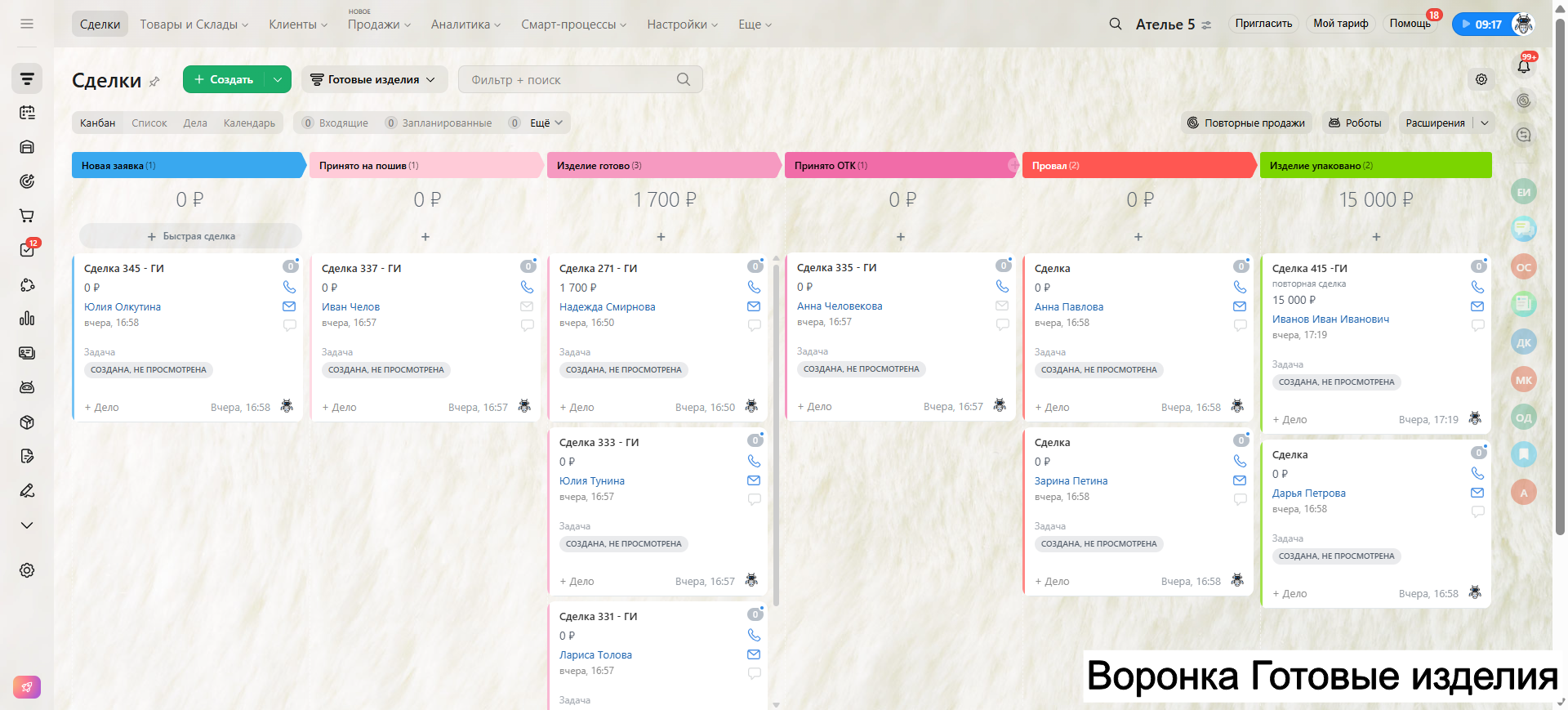Click the Быстрая сделка button
Image resolution: width=1568 pixels, height=710 pixels.
tap(191, 236)
